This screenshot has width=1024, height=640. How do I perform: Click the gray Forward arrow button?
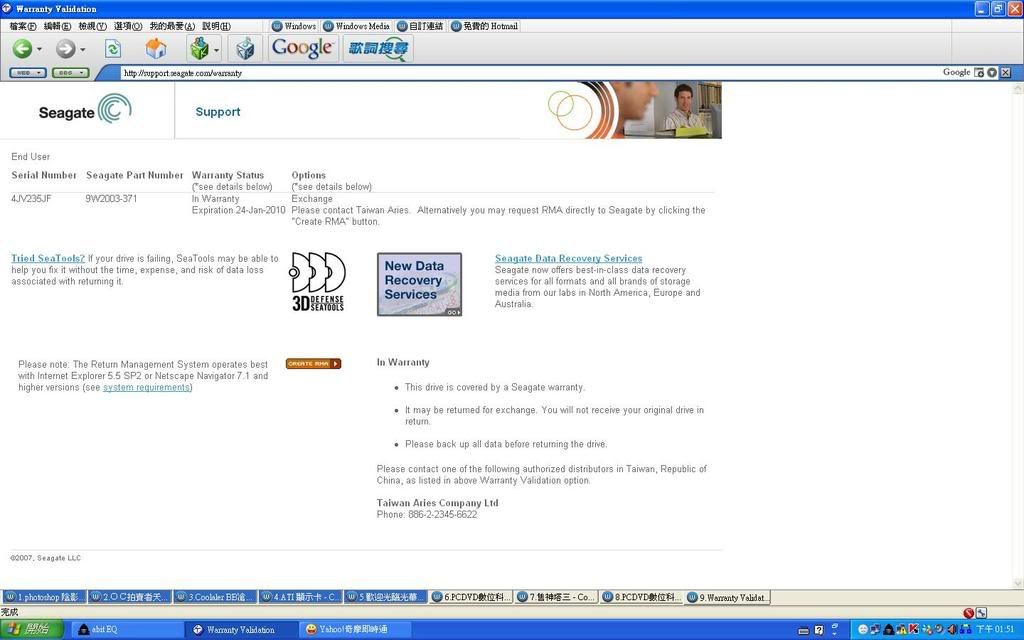(65, 48)
